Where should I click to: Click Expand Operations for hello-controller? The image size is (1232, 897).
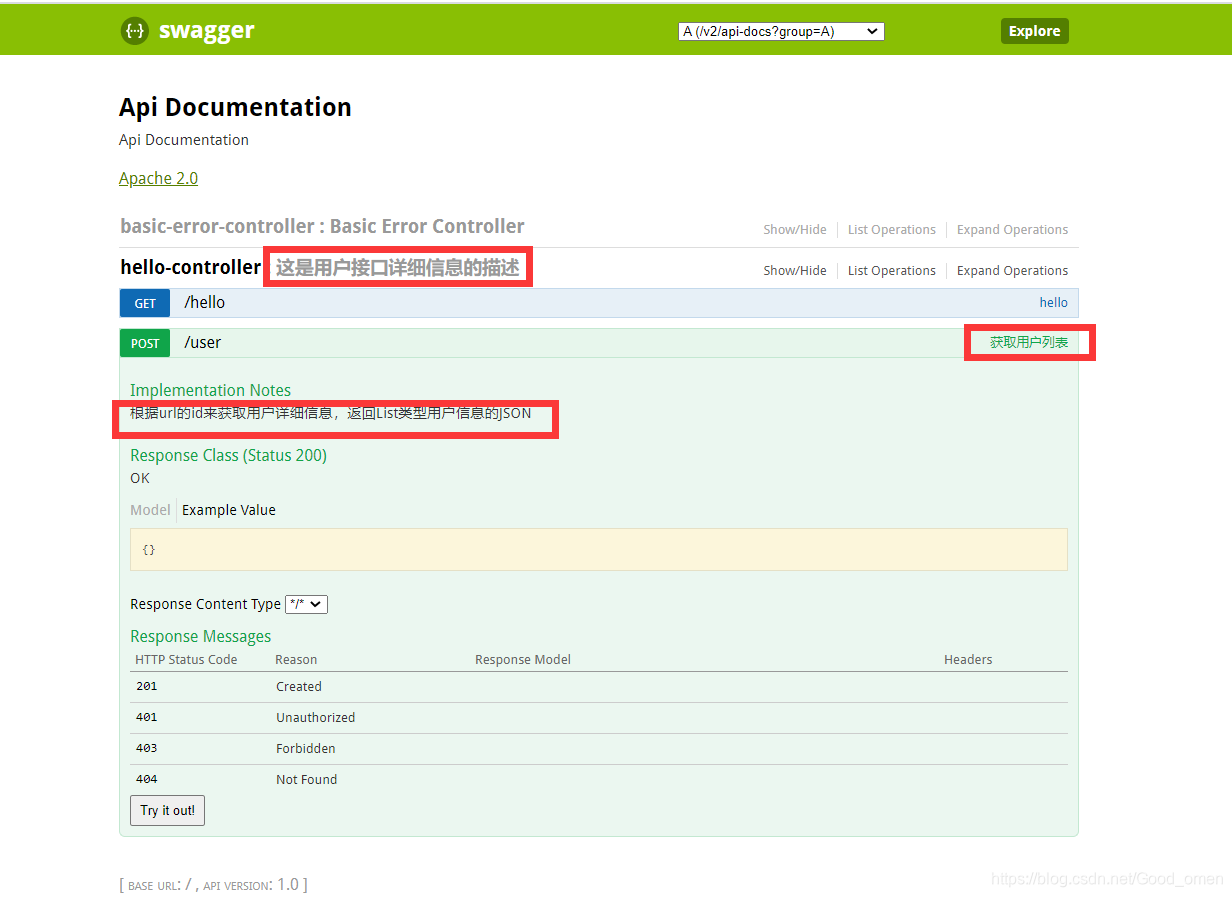1012,270
